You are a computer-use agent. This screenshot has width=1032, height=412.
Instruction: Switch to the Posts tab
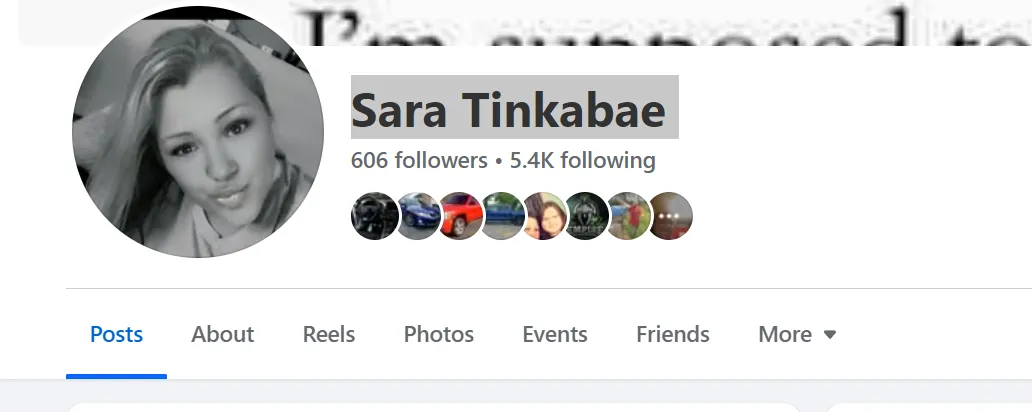pos(116,334)
